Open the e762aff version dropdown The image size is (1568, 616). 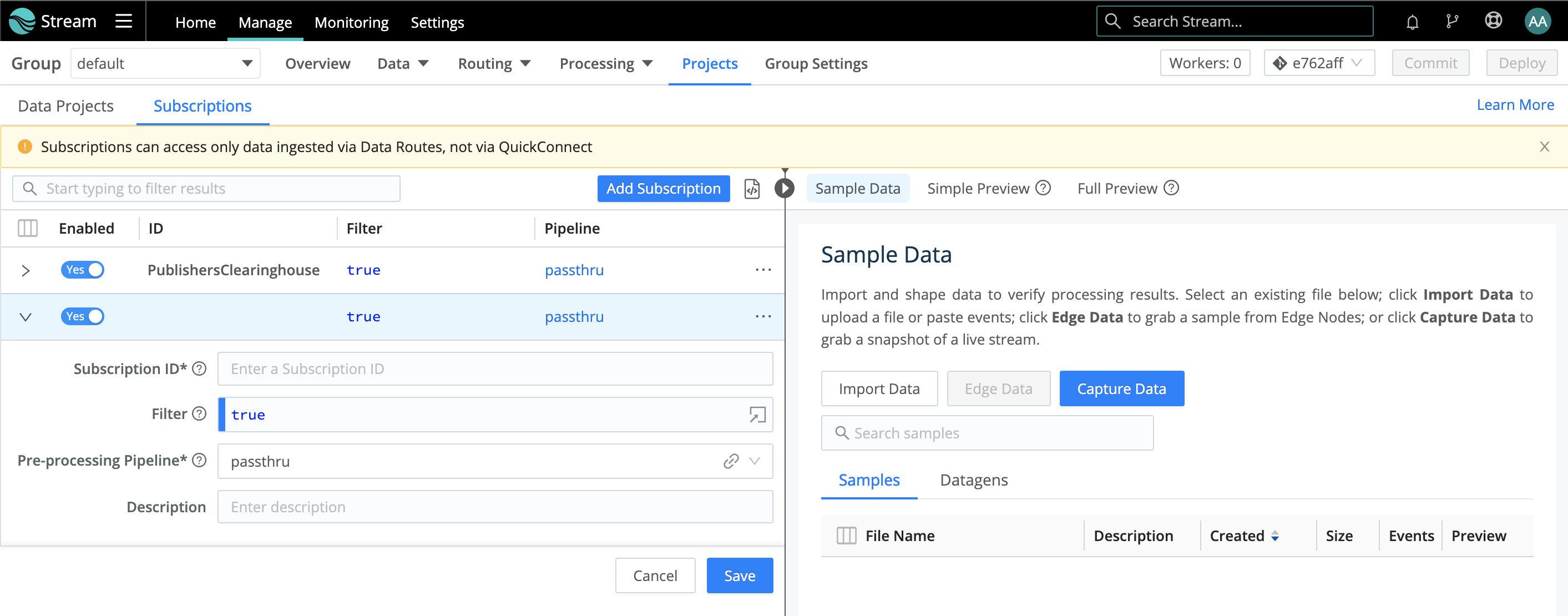click(1318, 63)
